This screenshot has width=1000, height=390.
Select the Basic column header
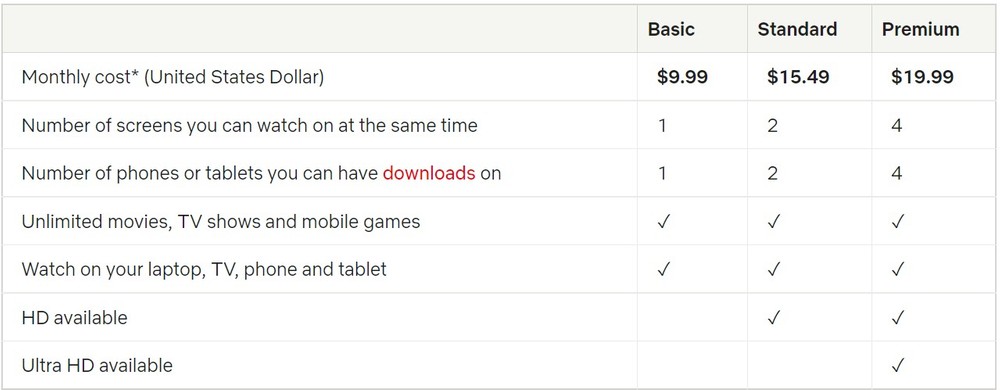pos(671,29)
